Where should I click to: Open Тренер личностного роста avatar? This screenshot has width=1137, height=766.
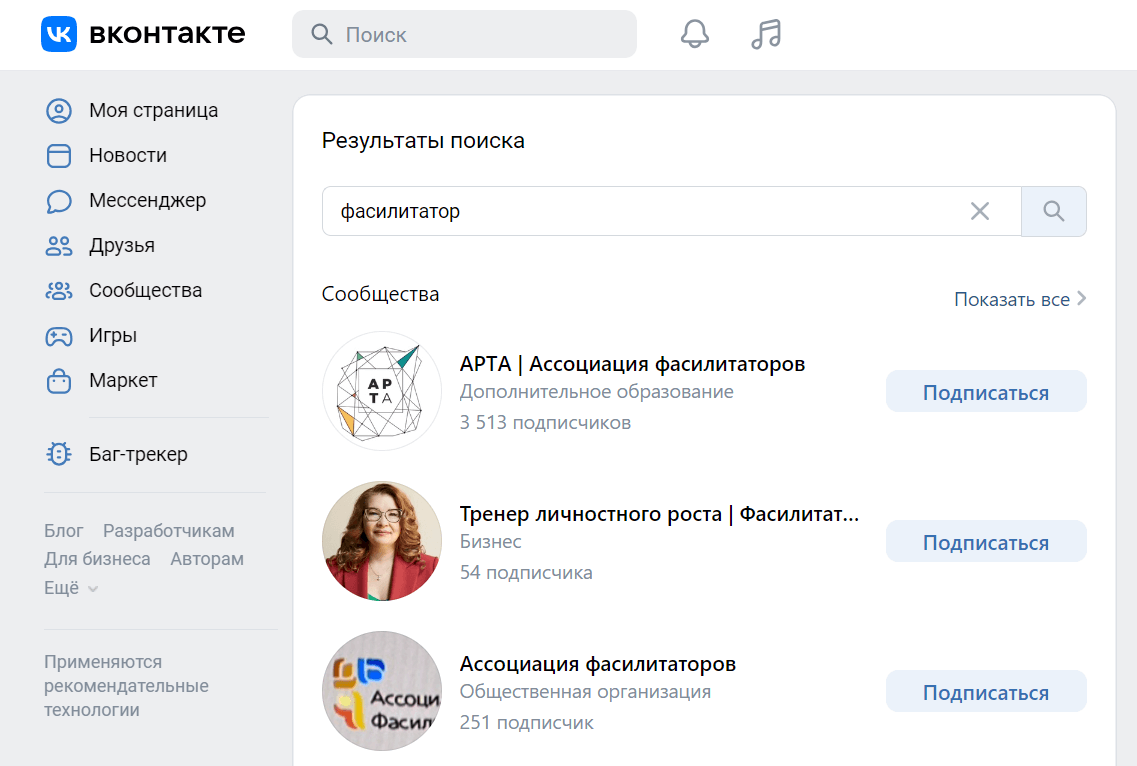click(x=381, y=541)
